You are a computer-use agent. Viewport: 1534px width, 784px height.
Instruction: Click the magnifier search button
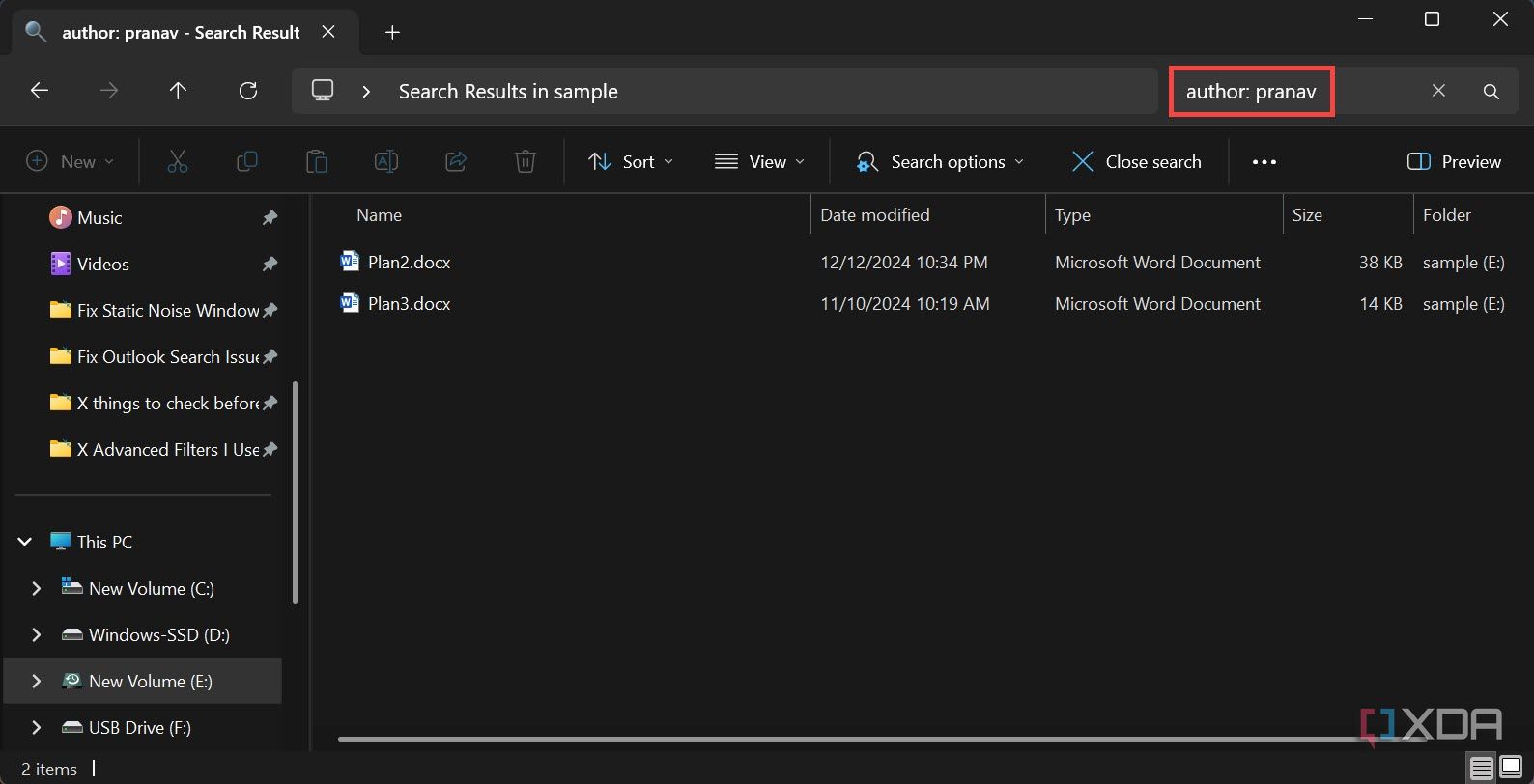point(1491,91)
